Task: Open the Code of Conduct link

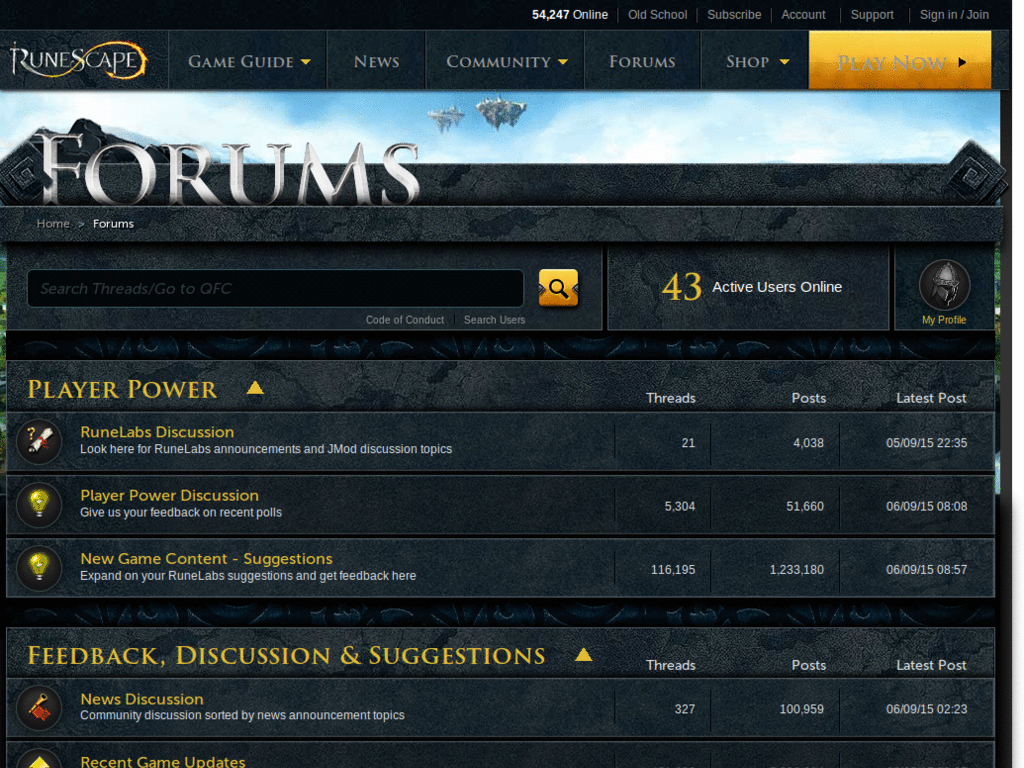Action: click(405, 320)
